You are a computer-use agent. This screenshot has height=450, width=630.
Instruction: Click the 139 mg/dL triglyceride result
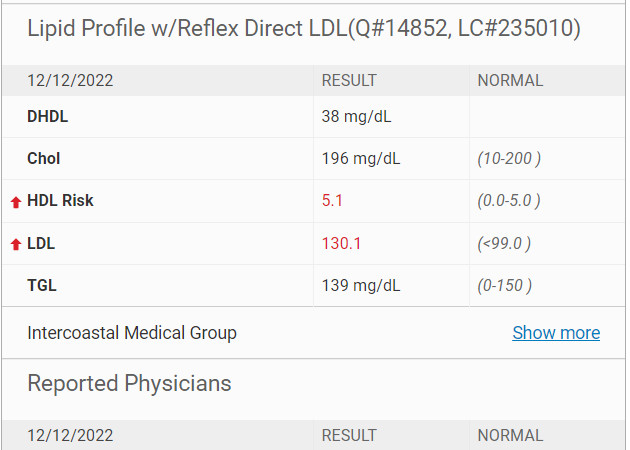pyautogui.click(x=361, y=286)
